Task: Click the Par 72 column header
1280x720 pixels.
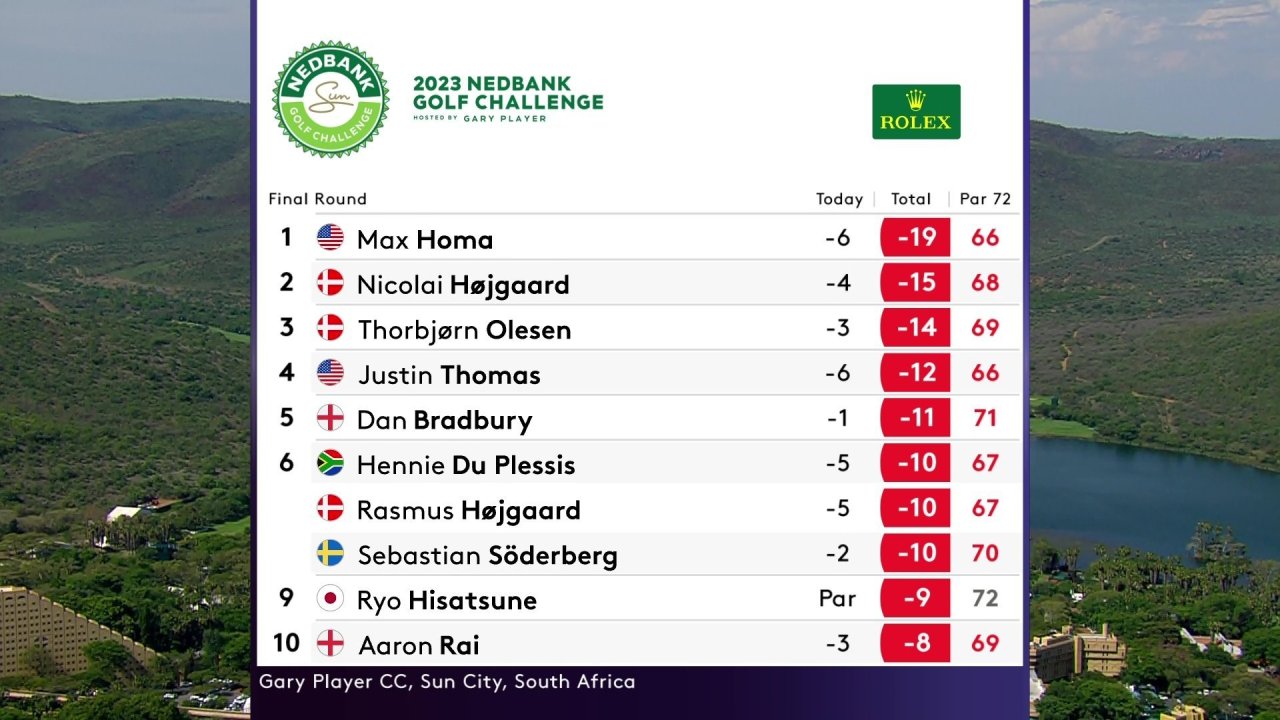Action: tap(985, 199)
